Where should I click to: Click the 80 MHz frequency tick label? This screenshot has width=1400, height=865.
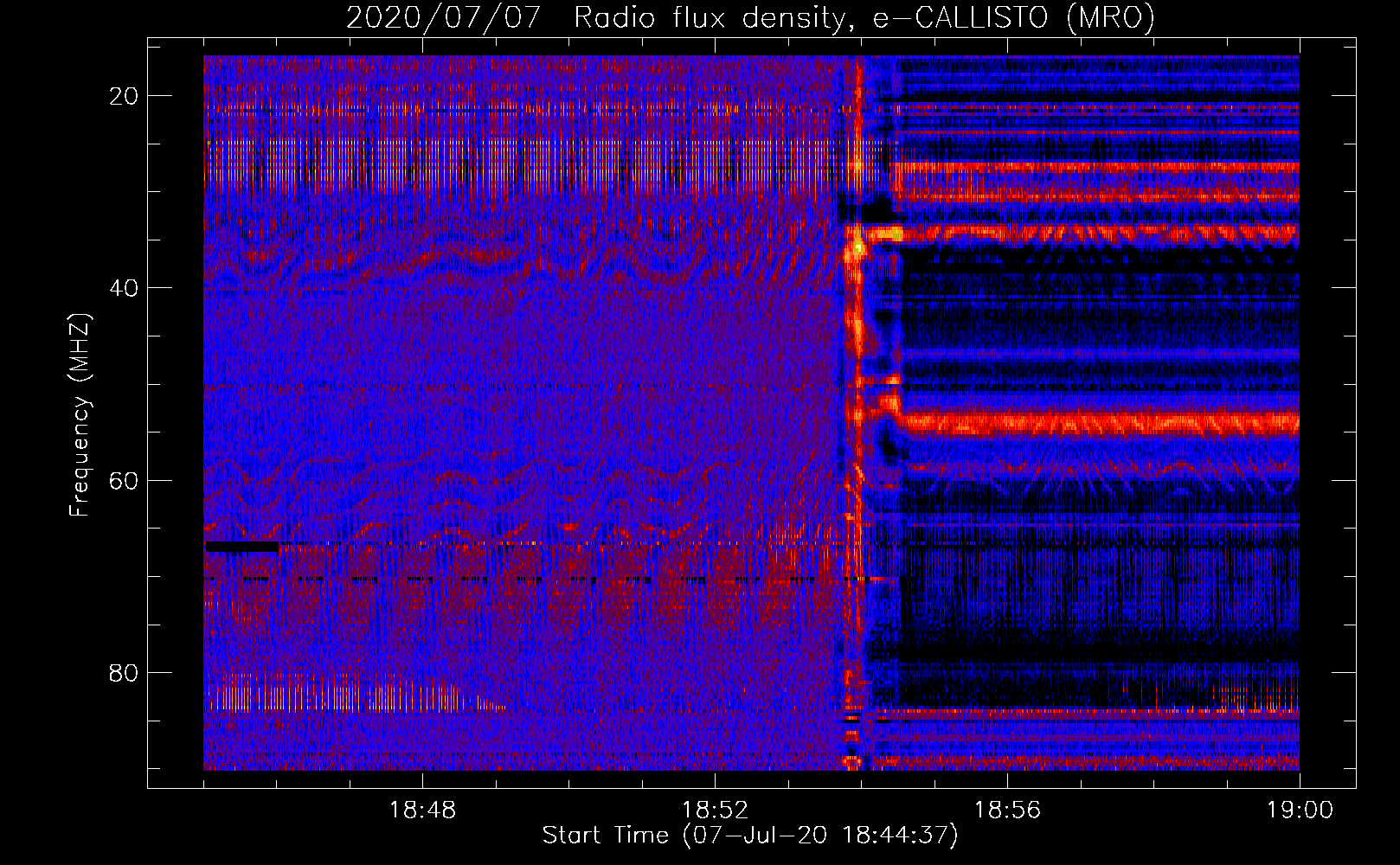pyautogui.click(x=124, y=672)
